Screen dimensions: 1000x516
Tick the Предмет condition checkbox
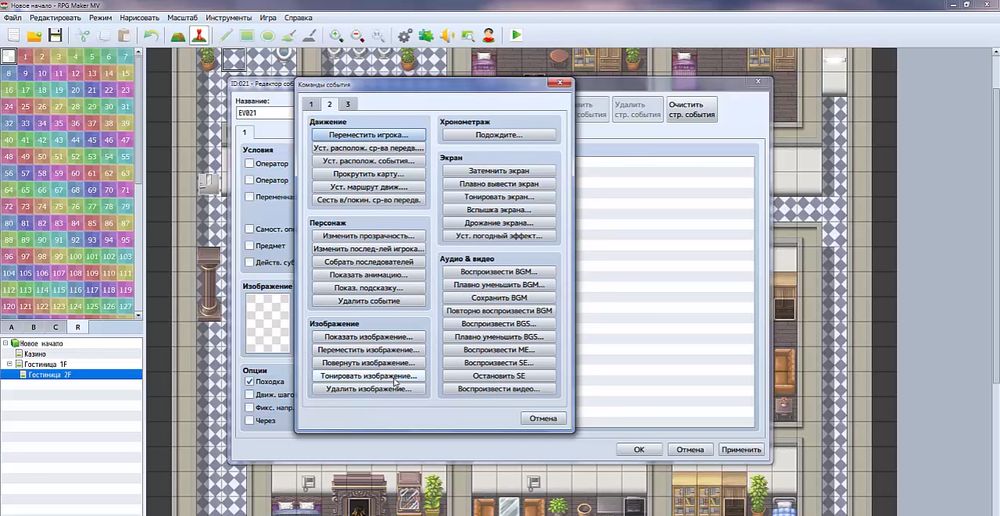tap(249, 246)
